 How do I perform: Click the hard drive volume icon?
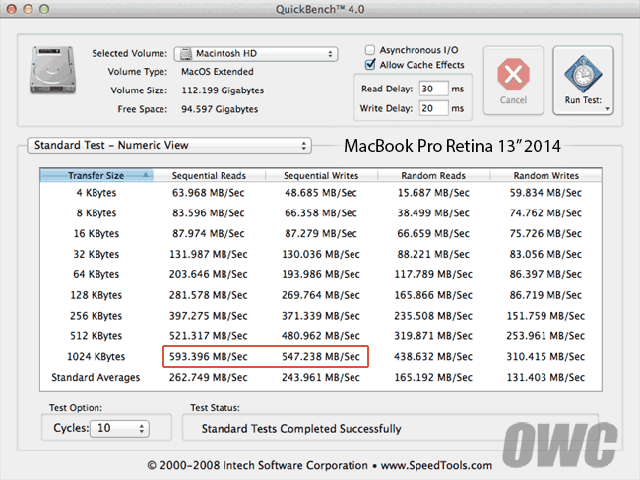53,70
